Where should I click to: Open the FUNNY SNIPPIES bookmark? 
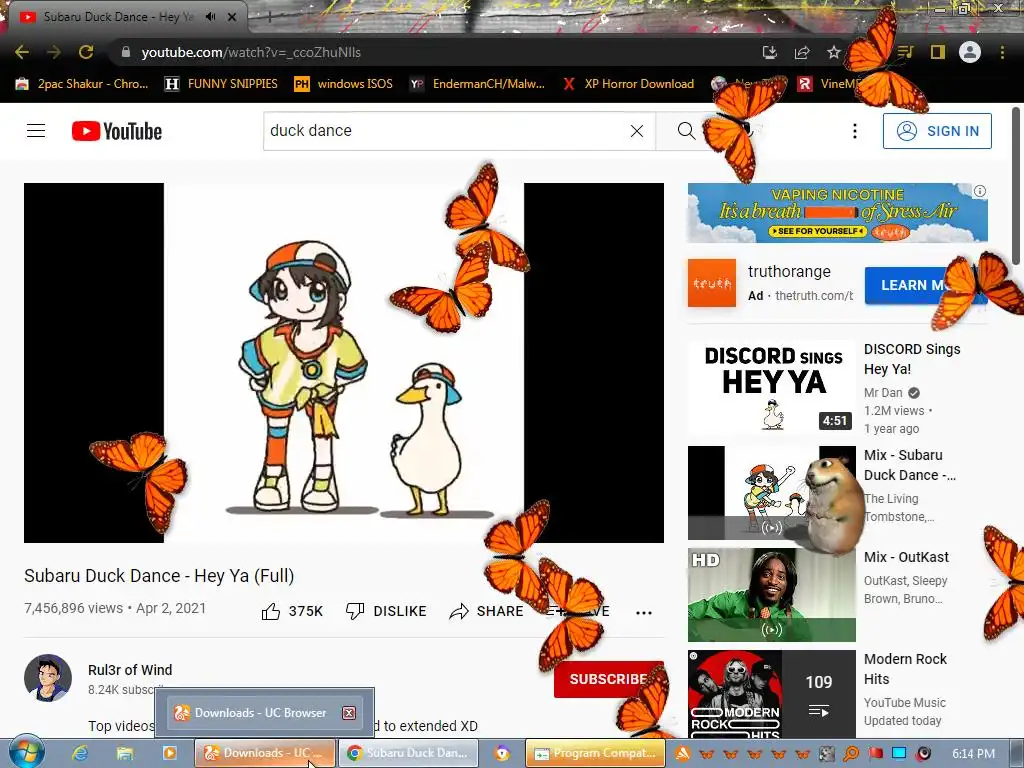pos(221,84)
